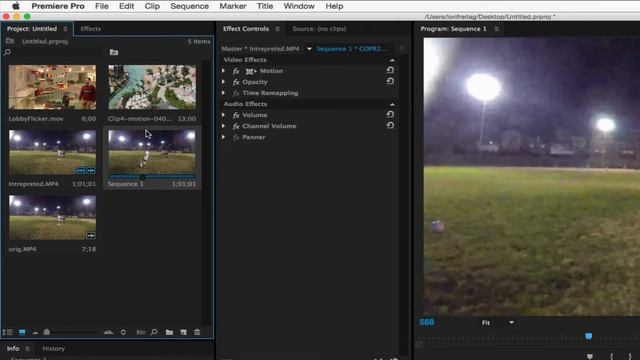Expand the Opacity effect properties

coord(223,82)
